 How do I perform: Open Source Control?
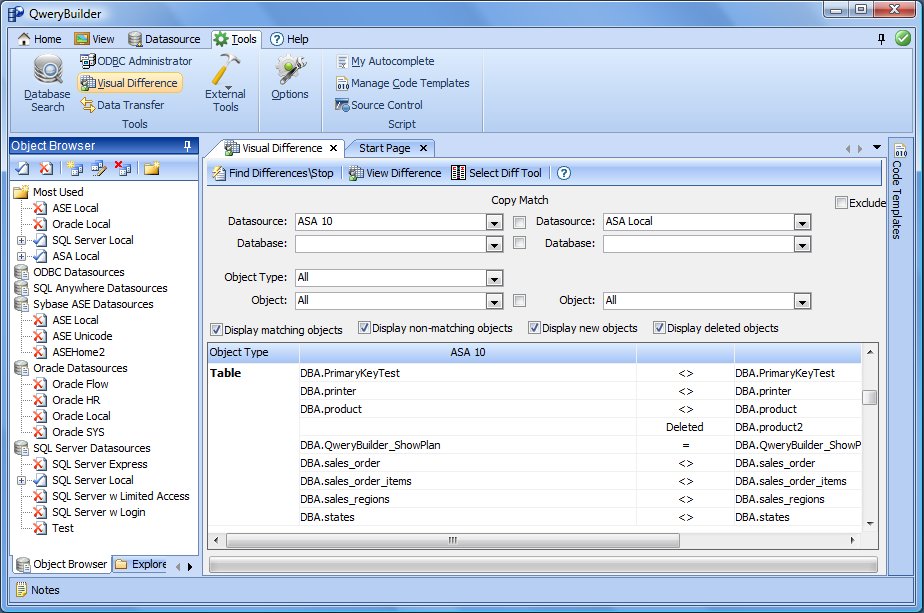tap(380, 105)
